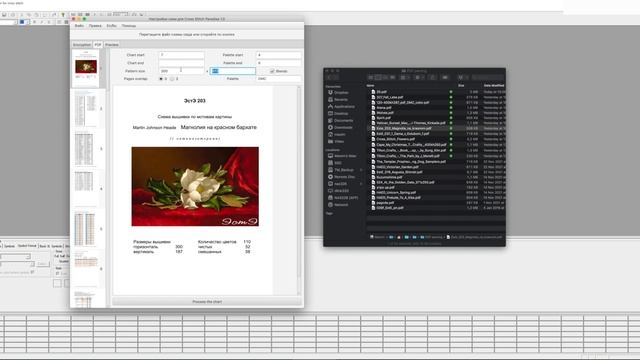This screenshot has width=640, height=360.
Task: Select page 2 thumbnail in PDF sidebar
Action: [x=85, y=109]
